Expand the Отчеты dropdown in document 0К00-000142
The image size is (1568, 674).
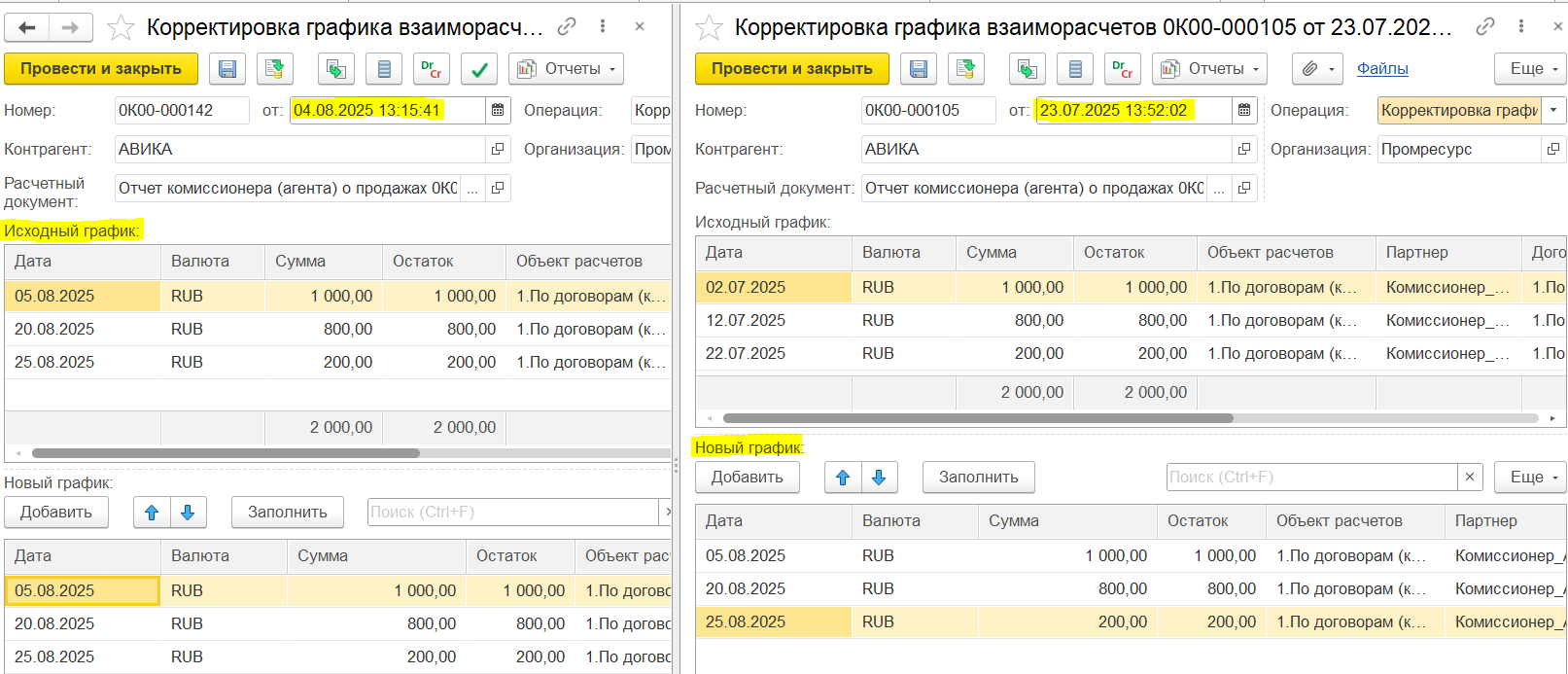tap(566, 69)
